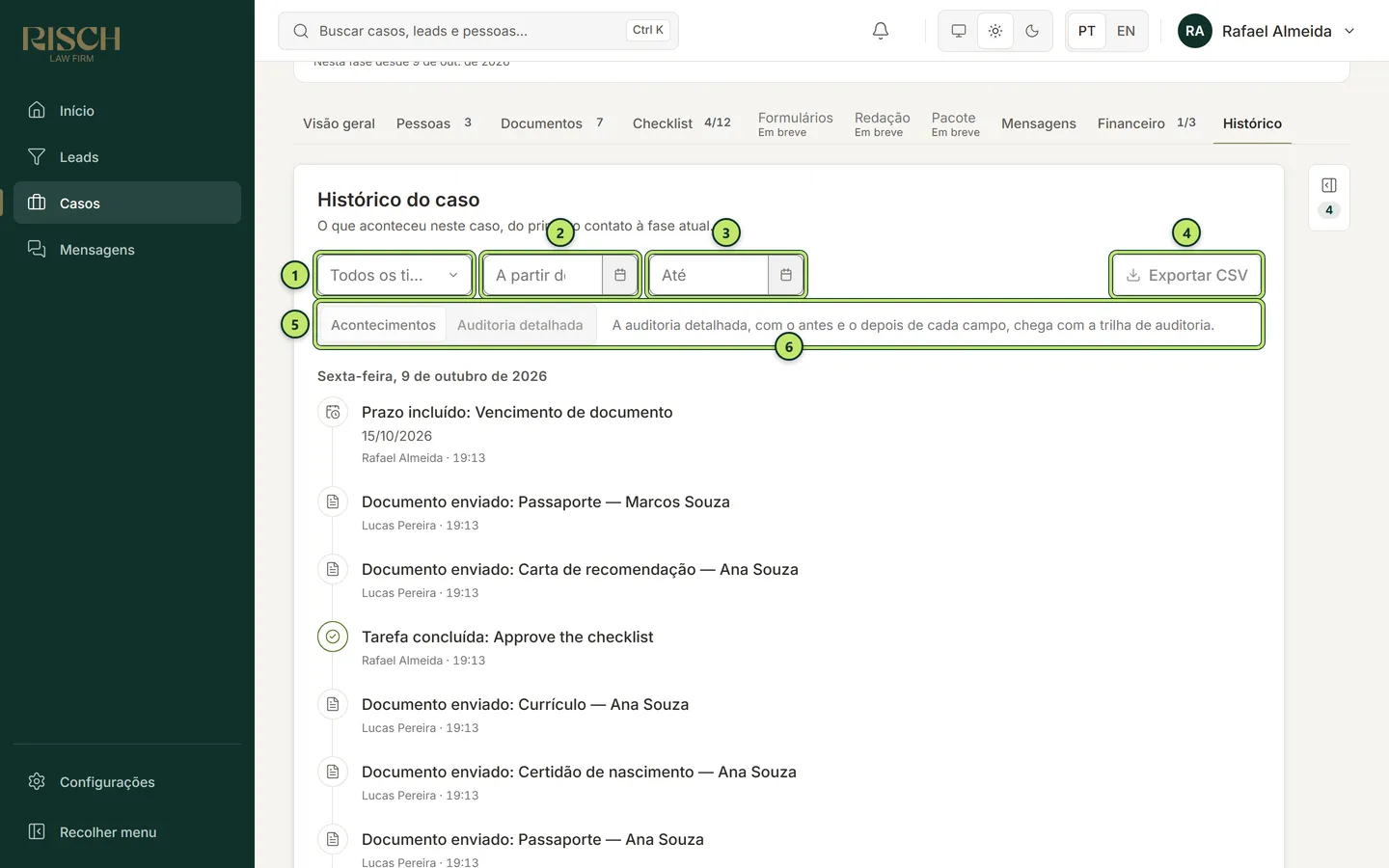Open the Financeiro tab

point(1146,123)
